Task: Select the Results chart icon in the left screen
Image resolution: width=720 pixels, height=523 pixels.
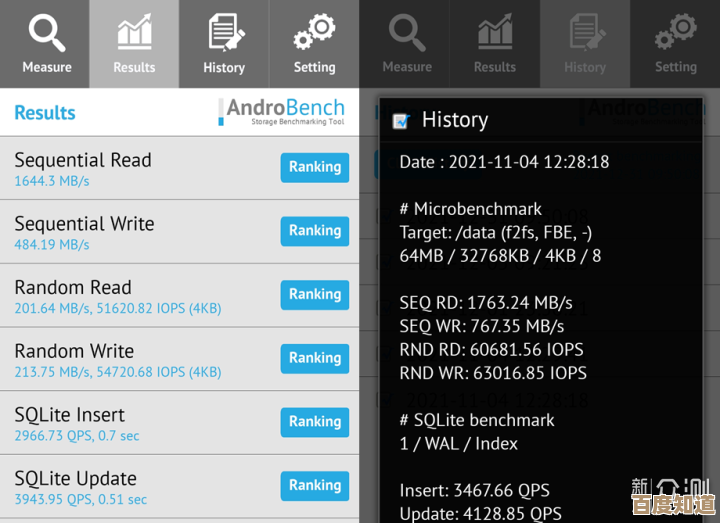Action: coord(134,34)
